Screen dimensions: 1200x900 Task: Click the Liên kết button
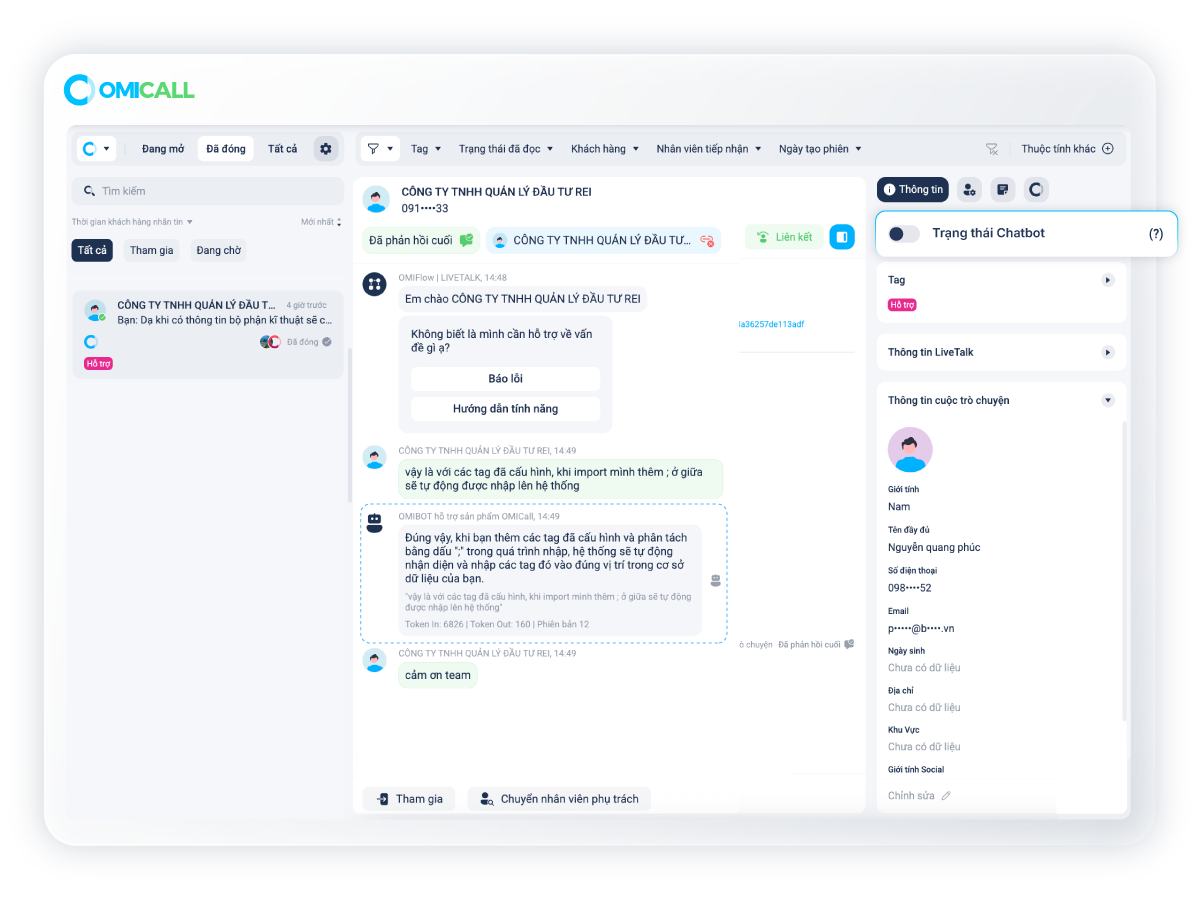(x=784, y=237)
